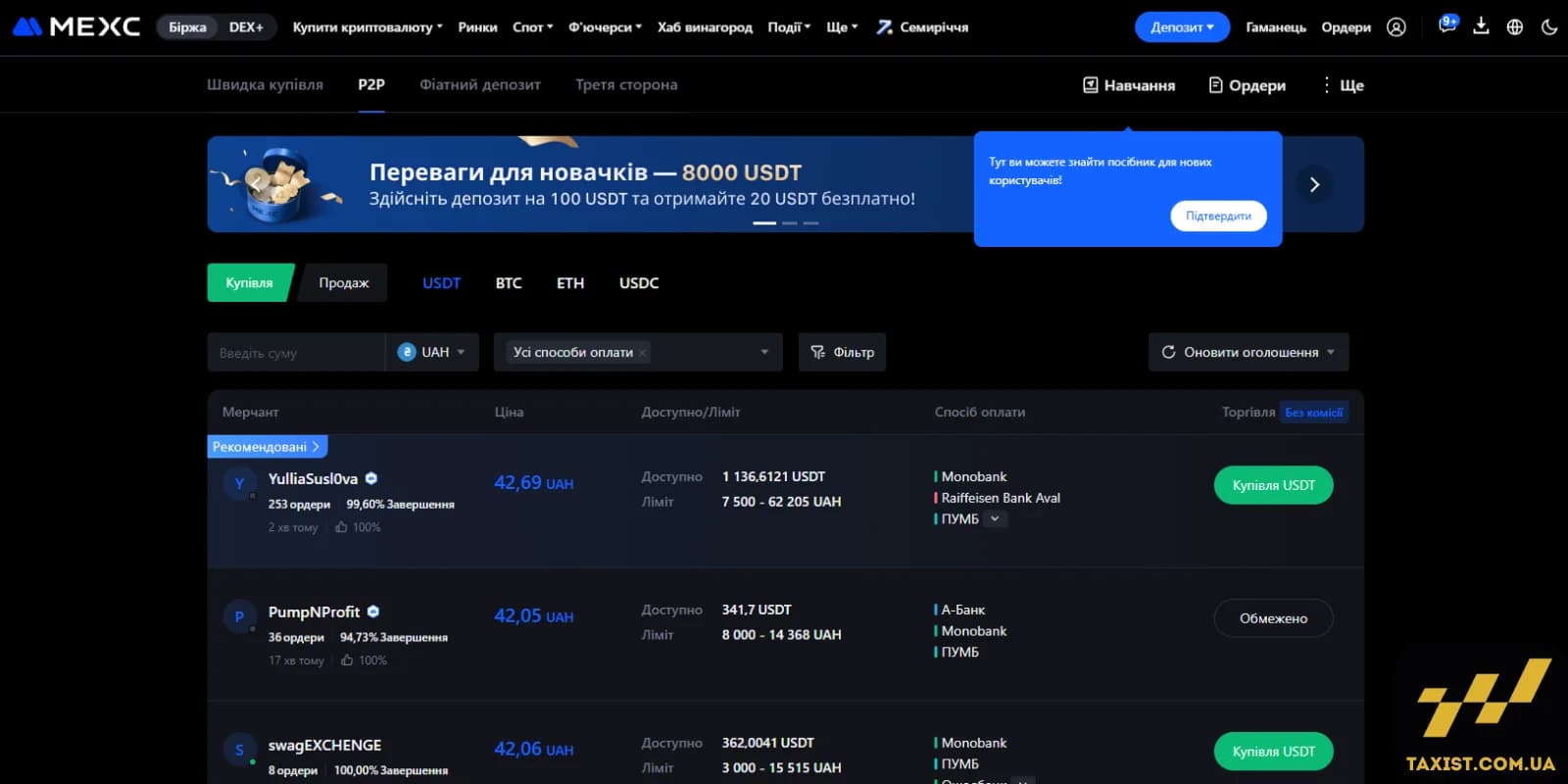Click the UAH currency hryvnia icon
Image resolution: width=1568 pixels, height=784 pixels.
pos(407,352)
